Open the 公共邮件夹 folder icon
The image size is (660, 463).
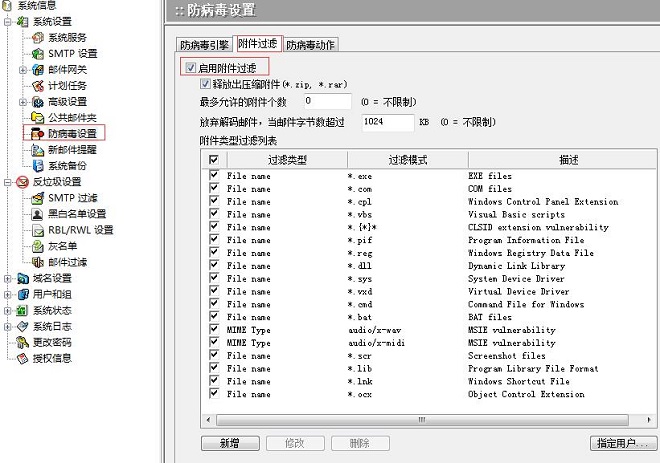pos(38,117)
